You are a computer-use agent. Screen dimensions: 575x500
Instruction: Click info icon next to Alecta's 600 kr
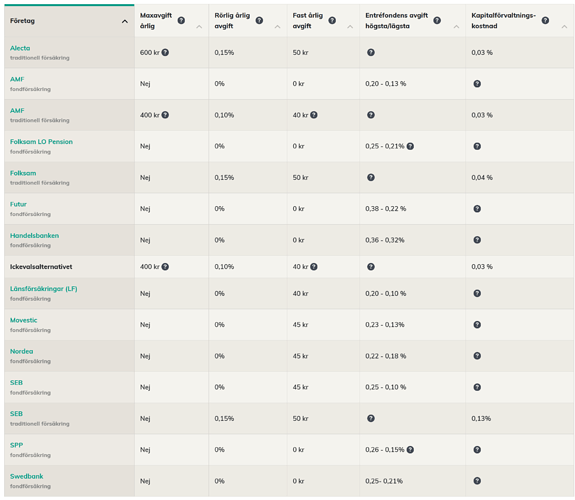pos(165,52)
